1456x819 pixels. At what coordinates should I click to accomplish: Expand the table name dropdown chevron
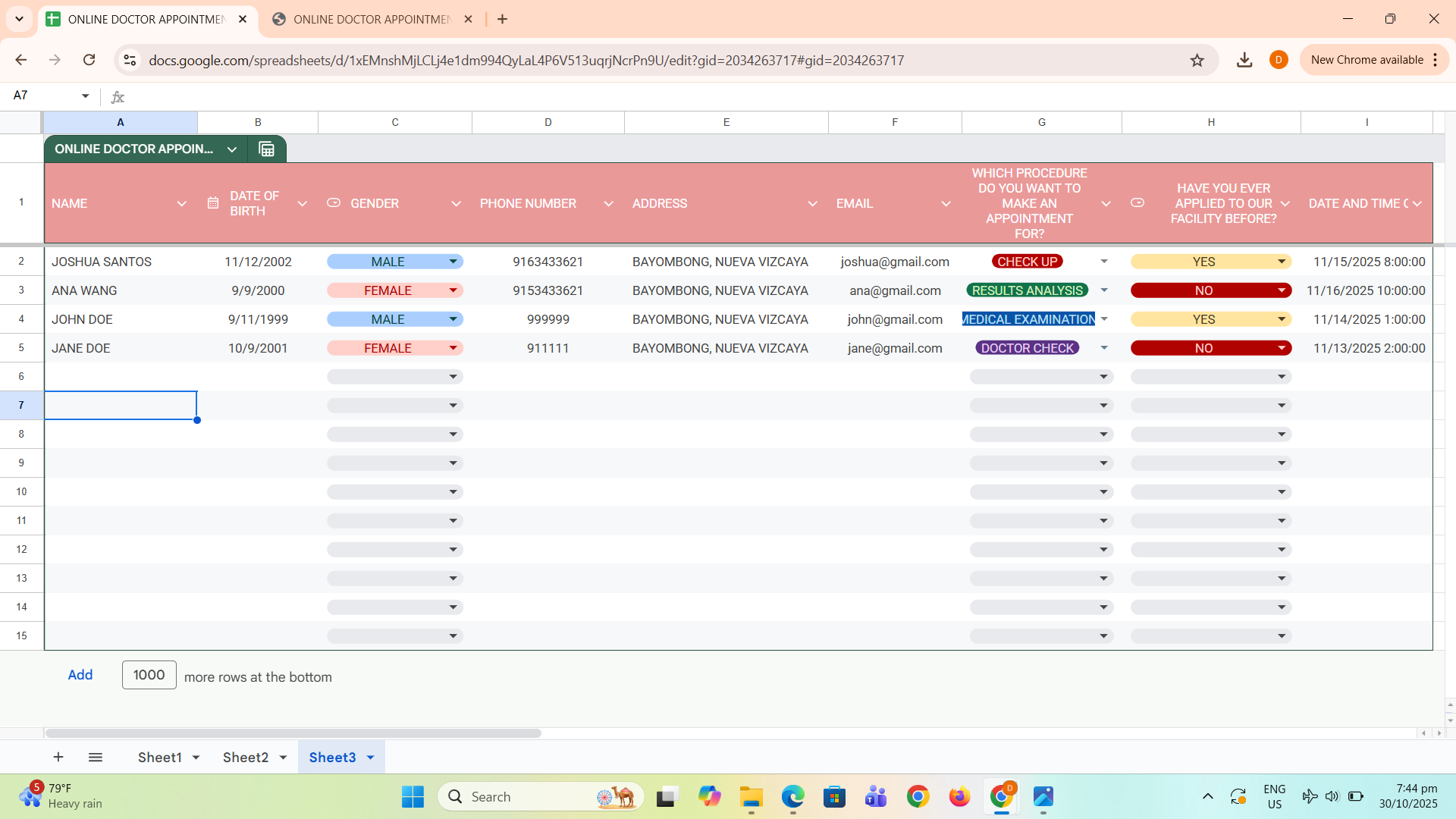(x=232, y=149)
